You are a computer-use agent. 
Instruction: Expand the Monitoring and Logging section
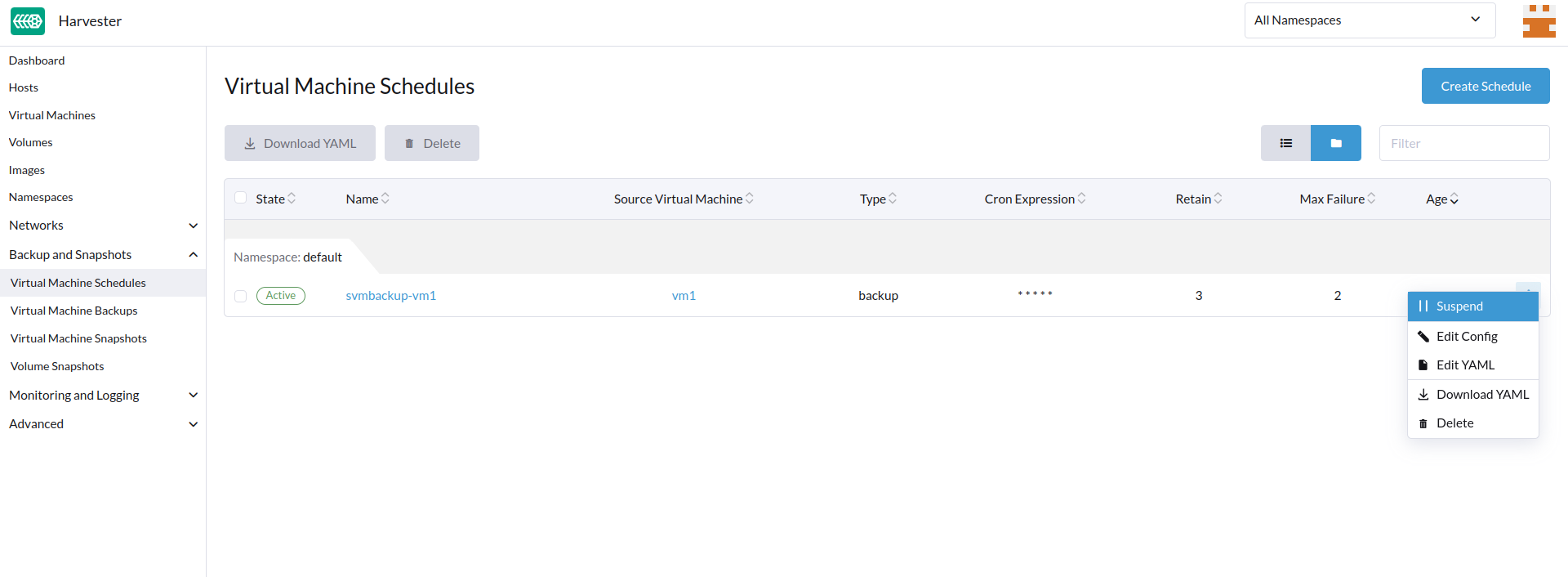click(x=102, y=396)
